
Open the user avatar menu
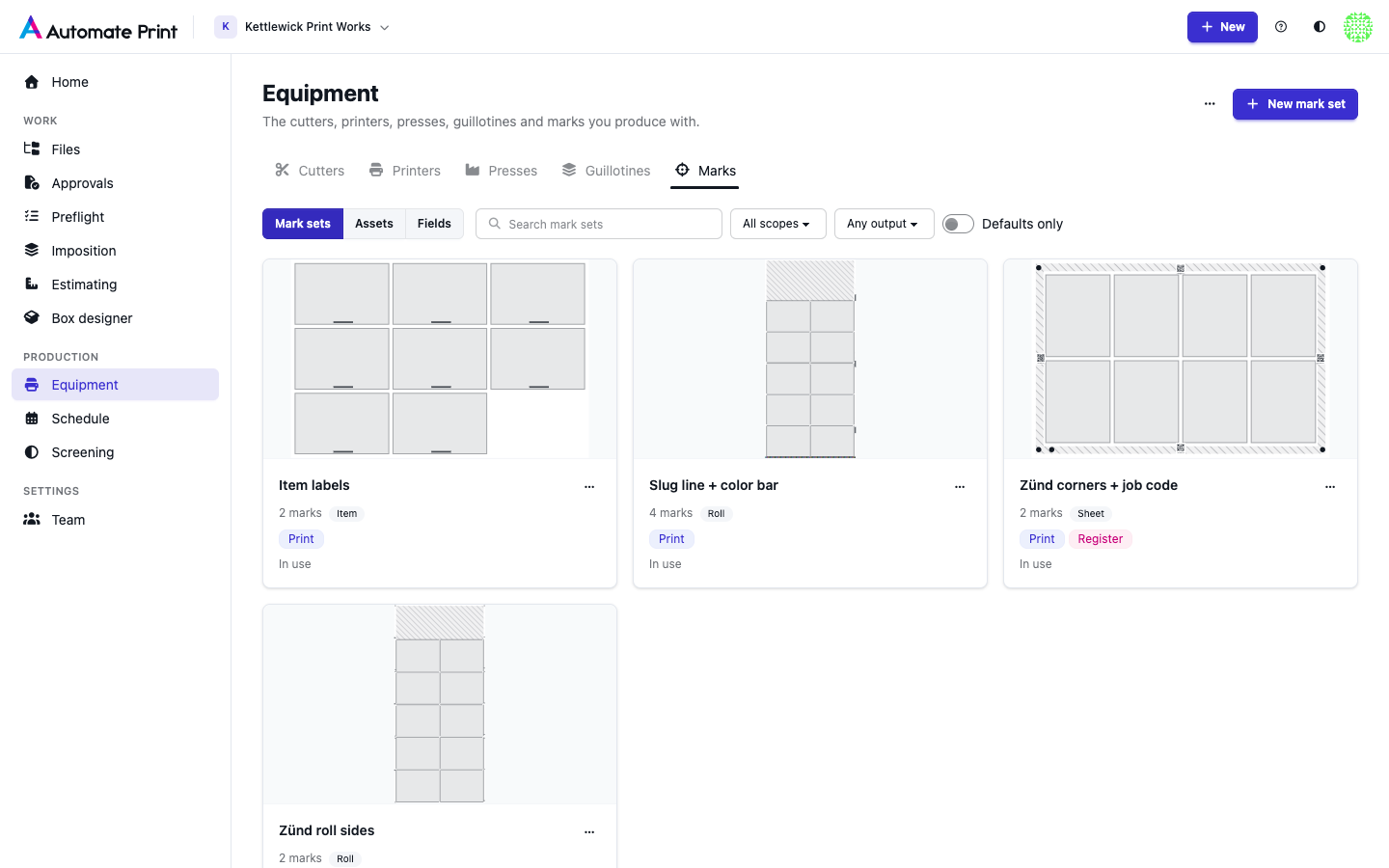pyautogui.click(x=1358, y=27)
